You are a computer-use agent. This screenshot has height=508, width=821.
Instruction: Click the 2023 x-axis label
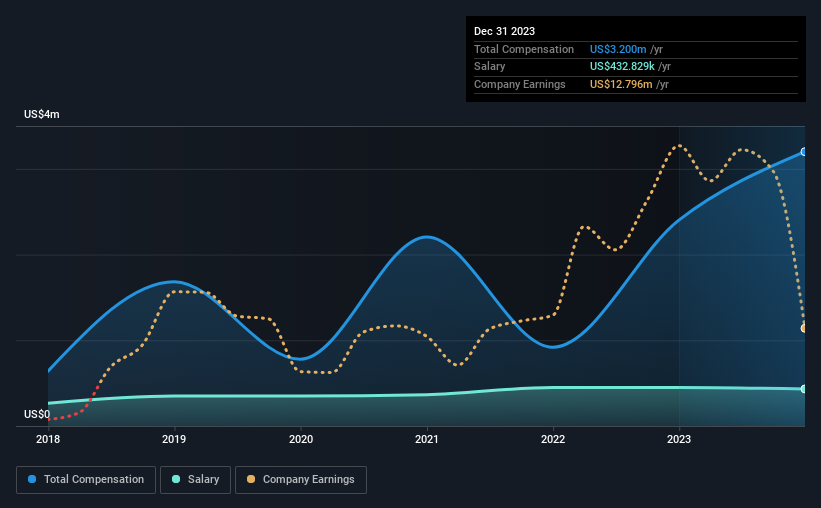[679, 439]
